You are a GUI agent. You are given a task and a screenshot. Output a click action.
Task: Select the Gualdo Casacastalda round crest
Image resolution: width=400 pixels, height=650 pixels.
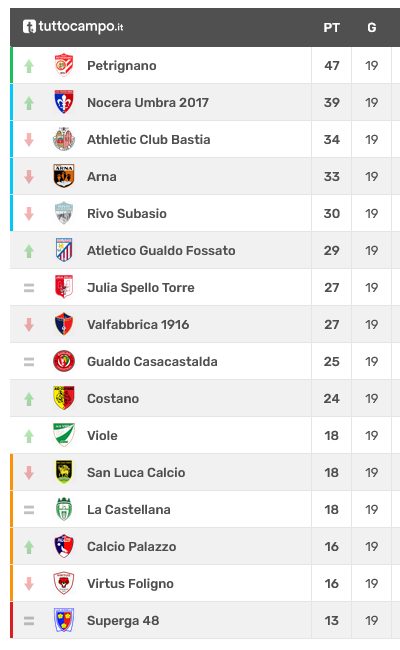click(64, 361)
